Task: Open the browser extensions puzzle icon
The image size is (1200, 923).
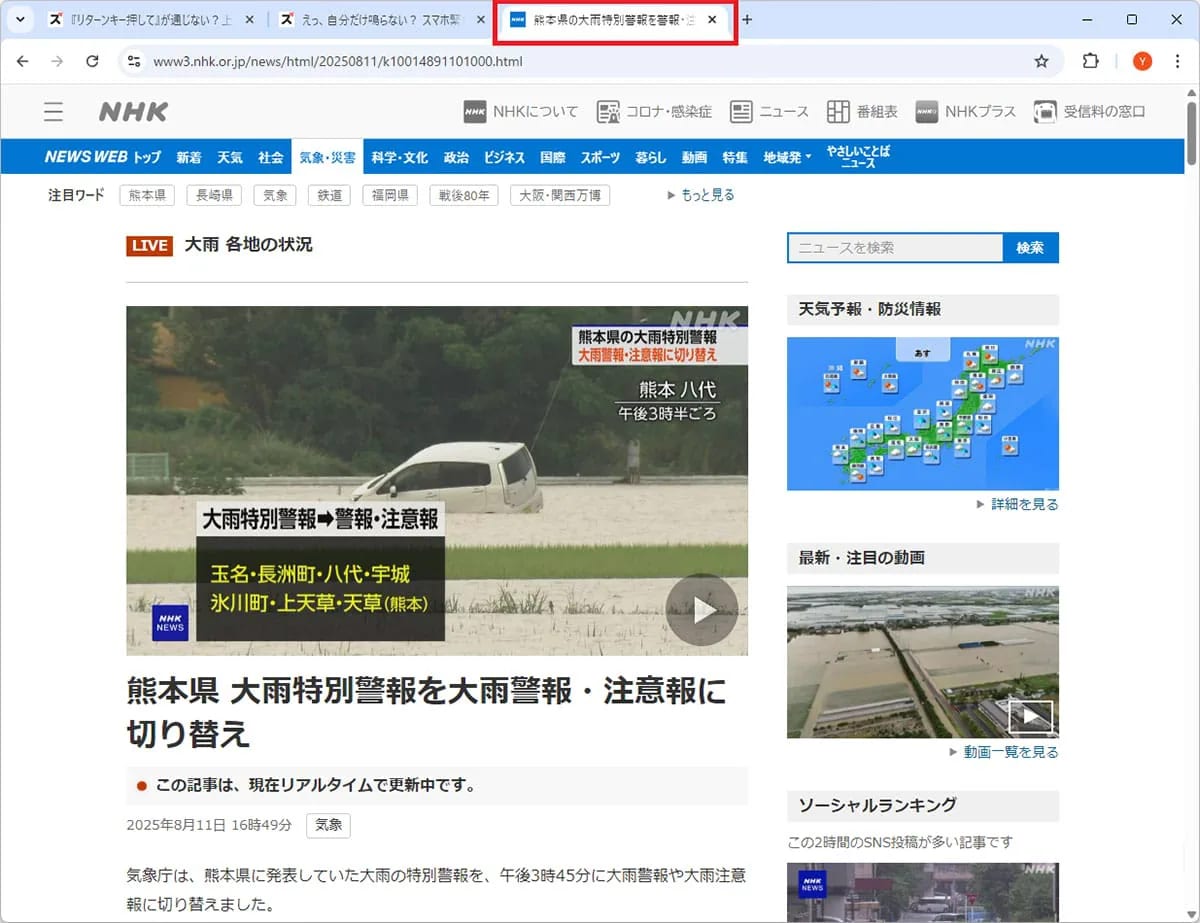Action: click(1091, 62)
